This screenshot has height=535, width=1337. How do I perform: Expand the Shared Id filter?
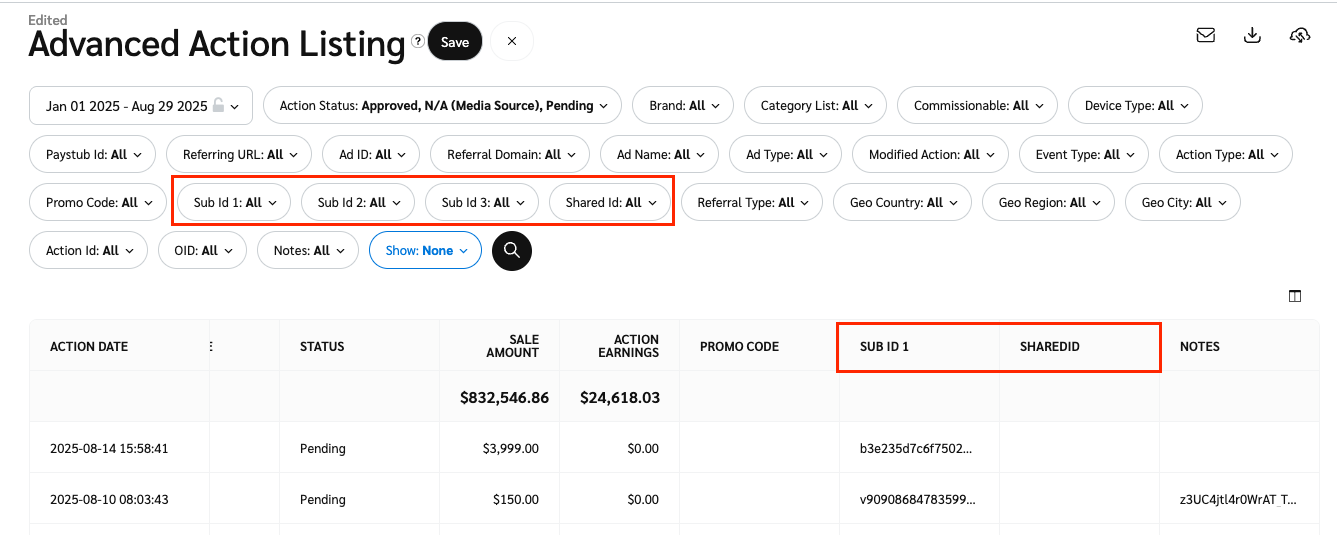click(x=610, y=203)
